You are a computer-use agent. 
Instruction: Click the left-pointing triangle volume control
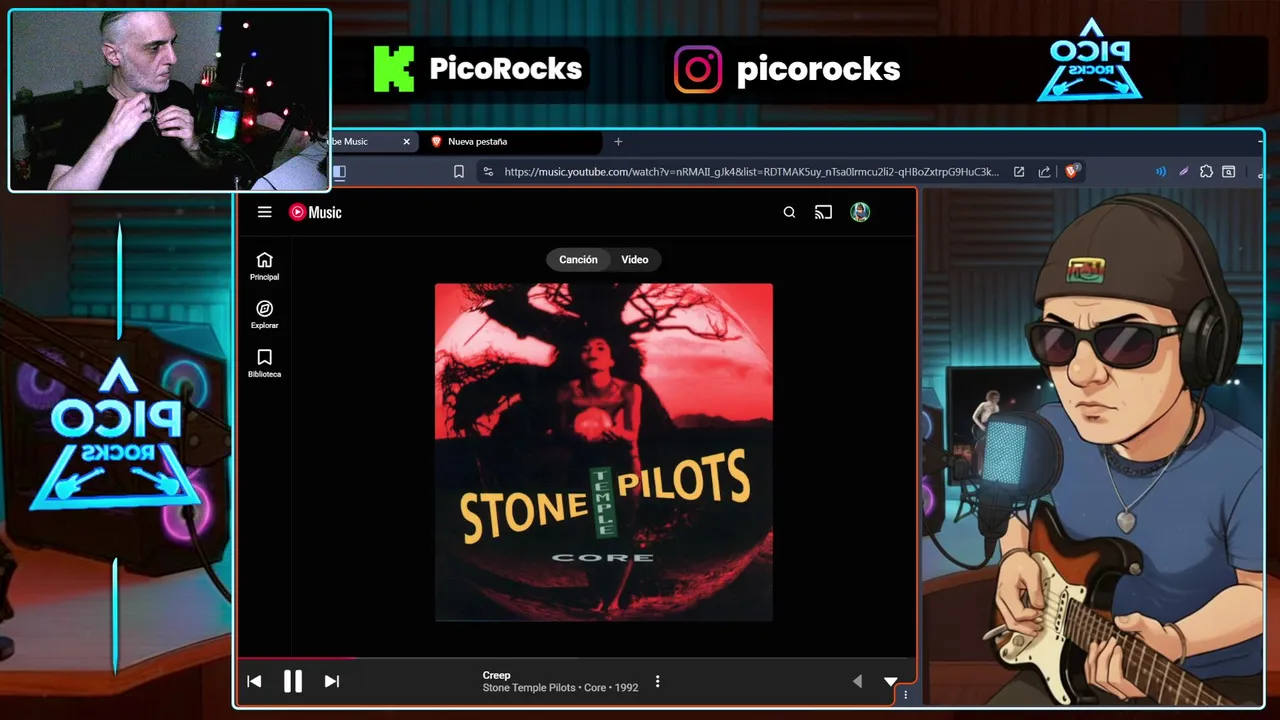[857, 681]
